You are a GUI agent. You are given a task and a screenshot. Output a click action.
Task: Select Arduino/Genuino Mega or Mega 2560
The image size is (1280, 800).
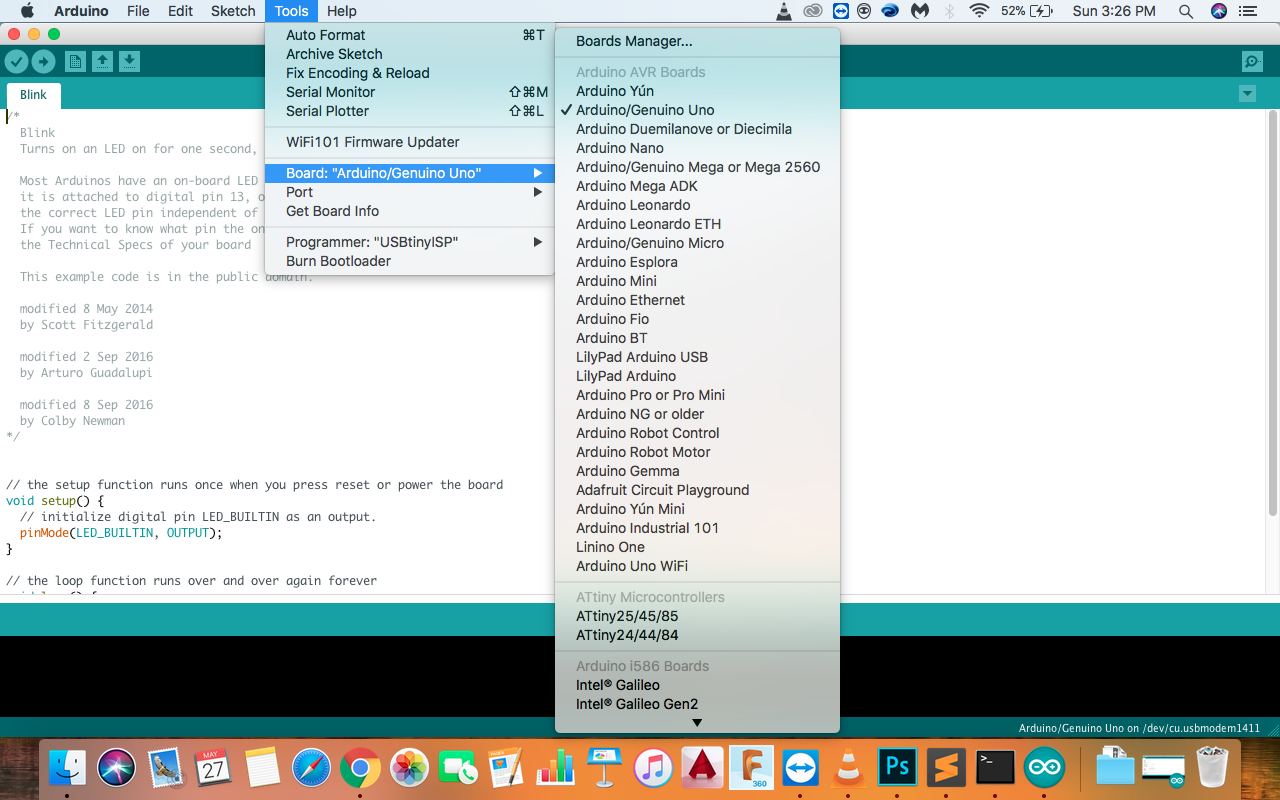click(x=697, y=167)
